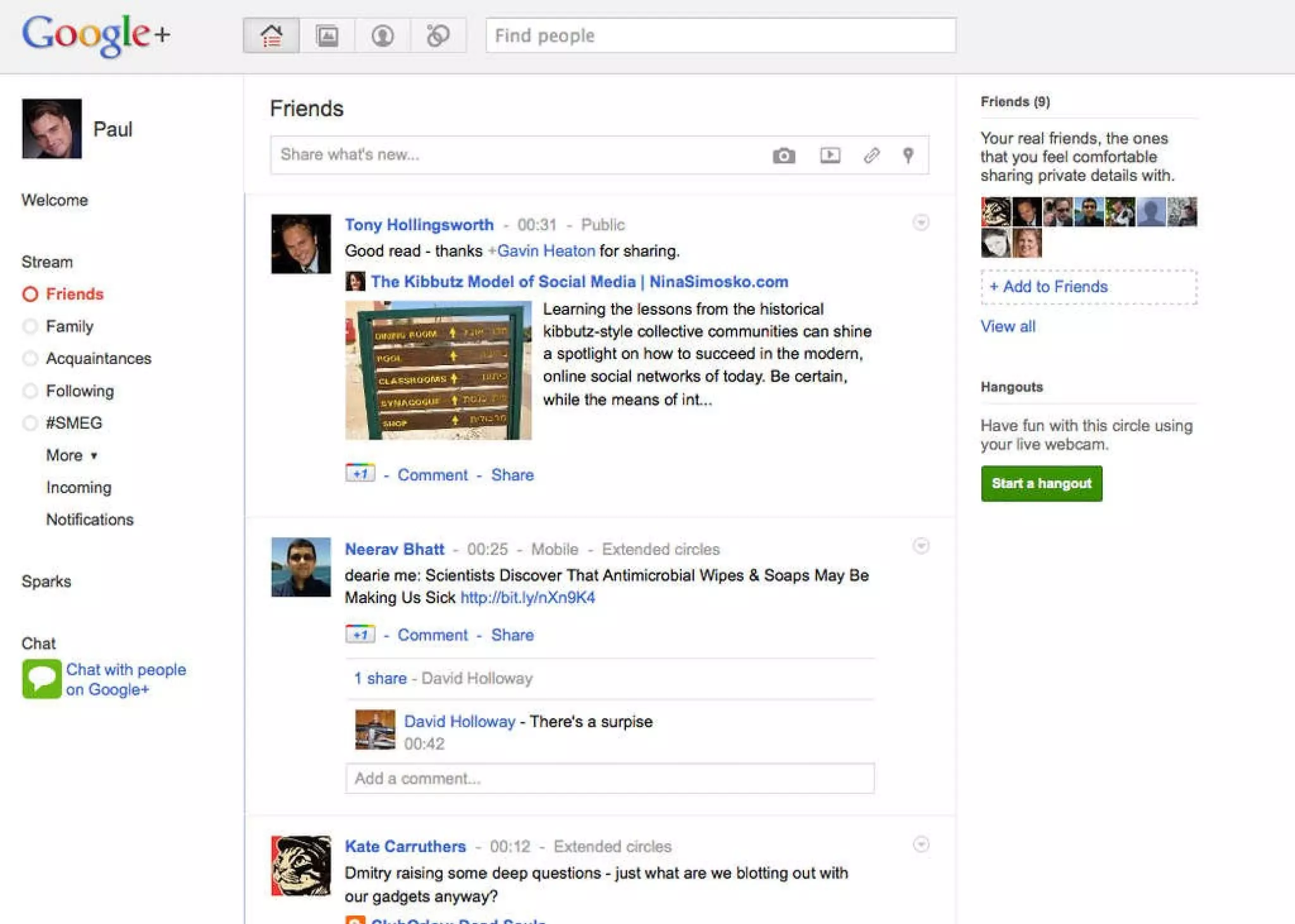Open Gavin Heaton mention link
This screenshot has height=924, width=1295.
coord(546,251)
